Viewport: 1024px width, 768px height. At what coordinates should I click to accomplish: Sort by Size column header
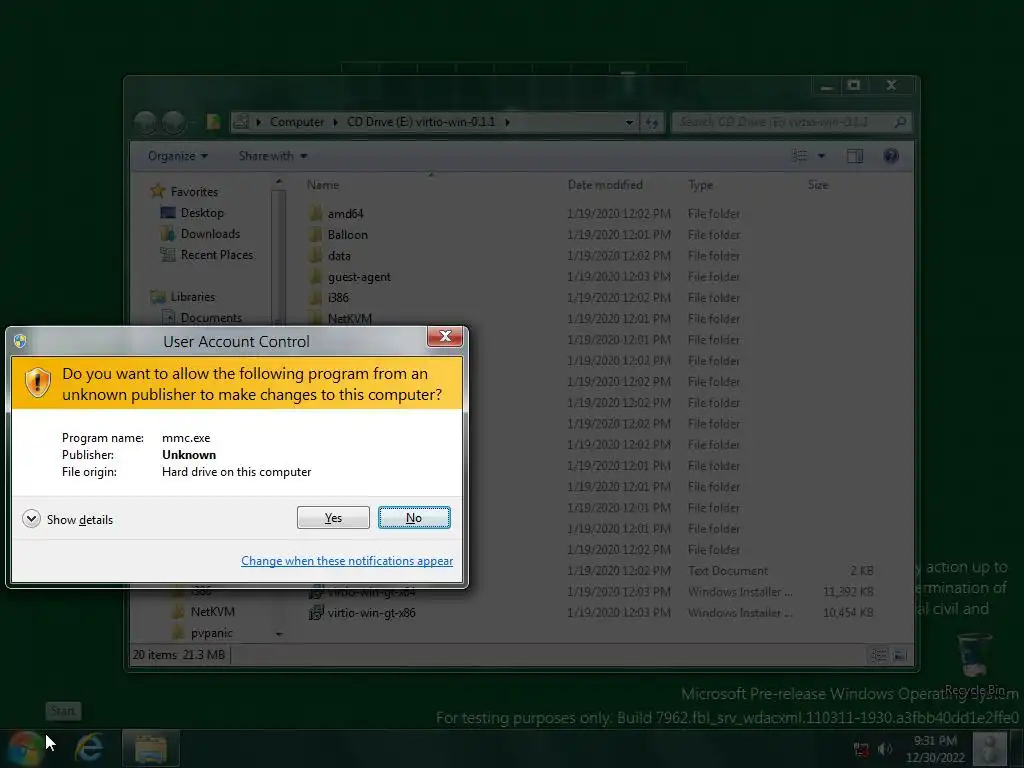(818, 185)
